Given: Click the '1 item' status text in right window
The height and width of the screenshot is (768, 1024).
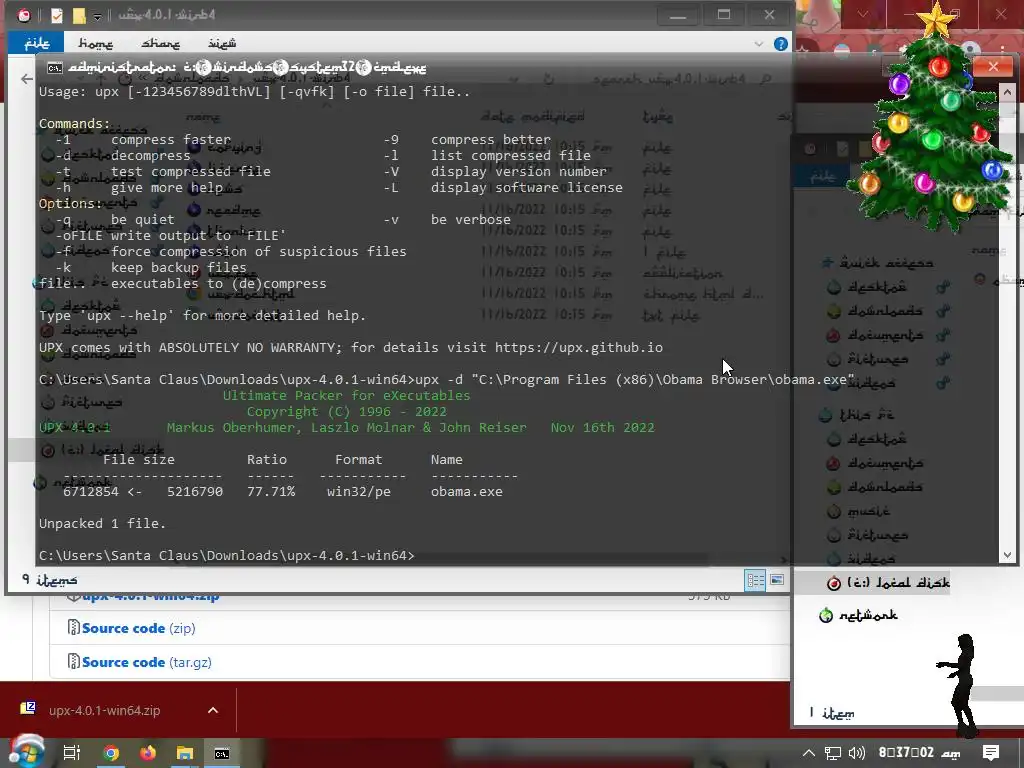Looking at the screenshot, I should pos(831,713).
